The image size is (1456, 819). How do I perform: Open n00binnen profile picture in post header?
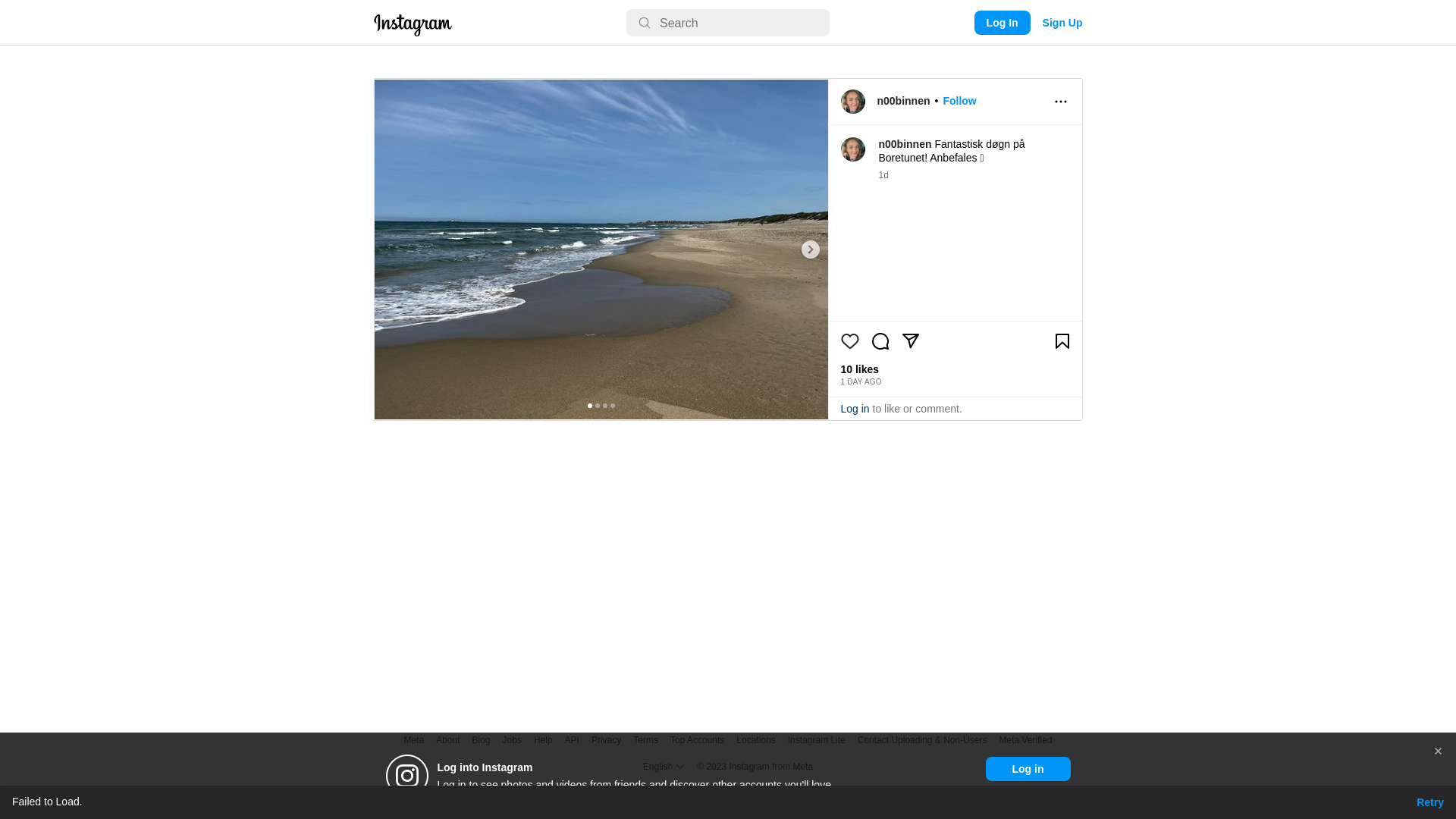[853, 102]
